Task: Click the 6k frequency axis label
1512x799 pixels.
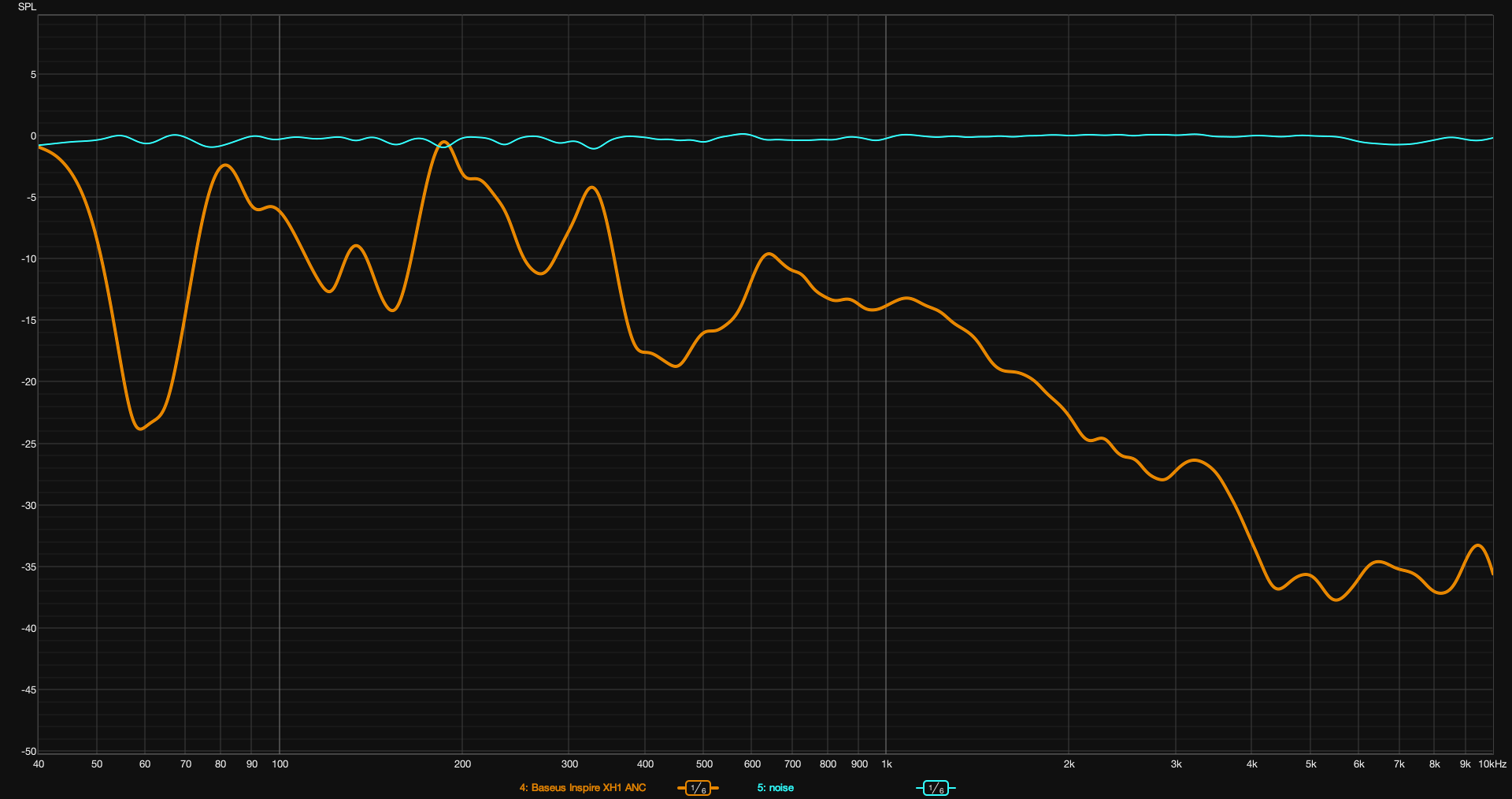Action: point(1358,764)
